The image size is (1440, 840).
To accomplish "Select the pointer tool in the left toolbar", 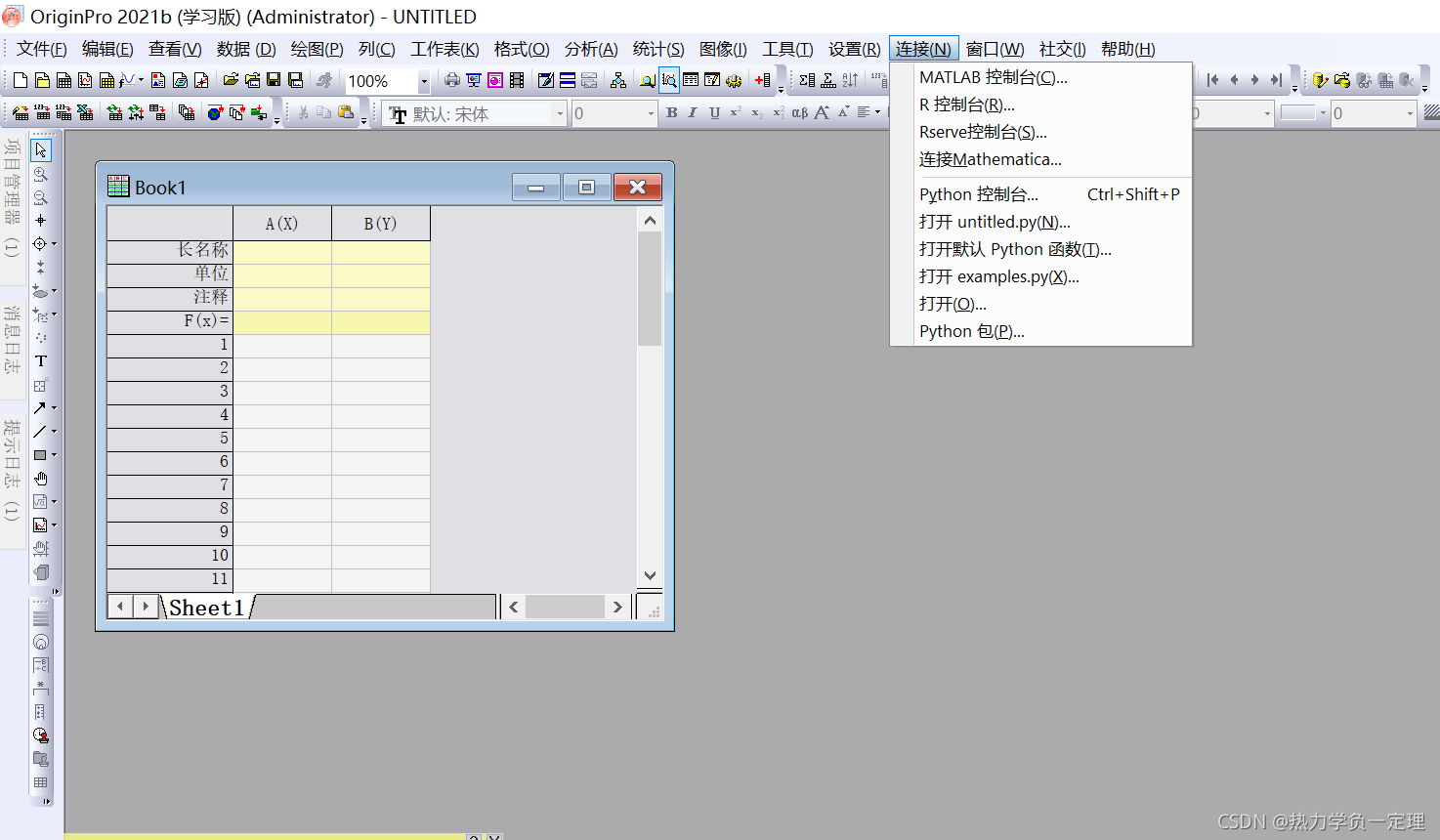I will pos(40,149).
